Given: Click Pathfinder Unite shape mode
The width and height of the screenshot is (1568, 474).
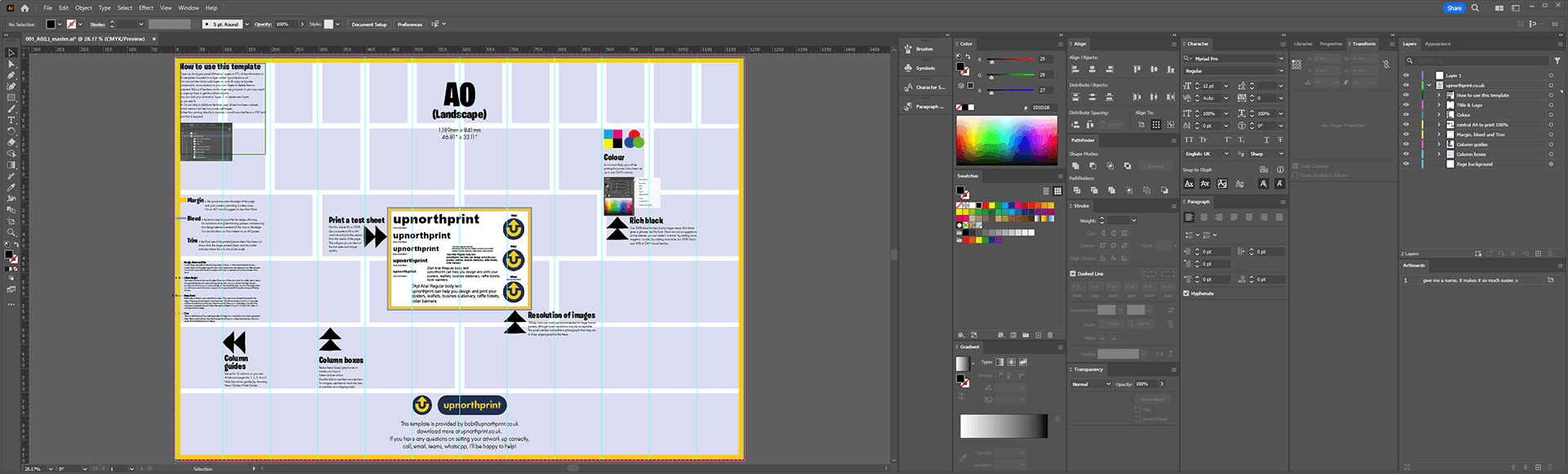Looking at the screenshot, I should tap(1076, 166).
